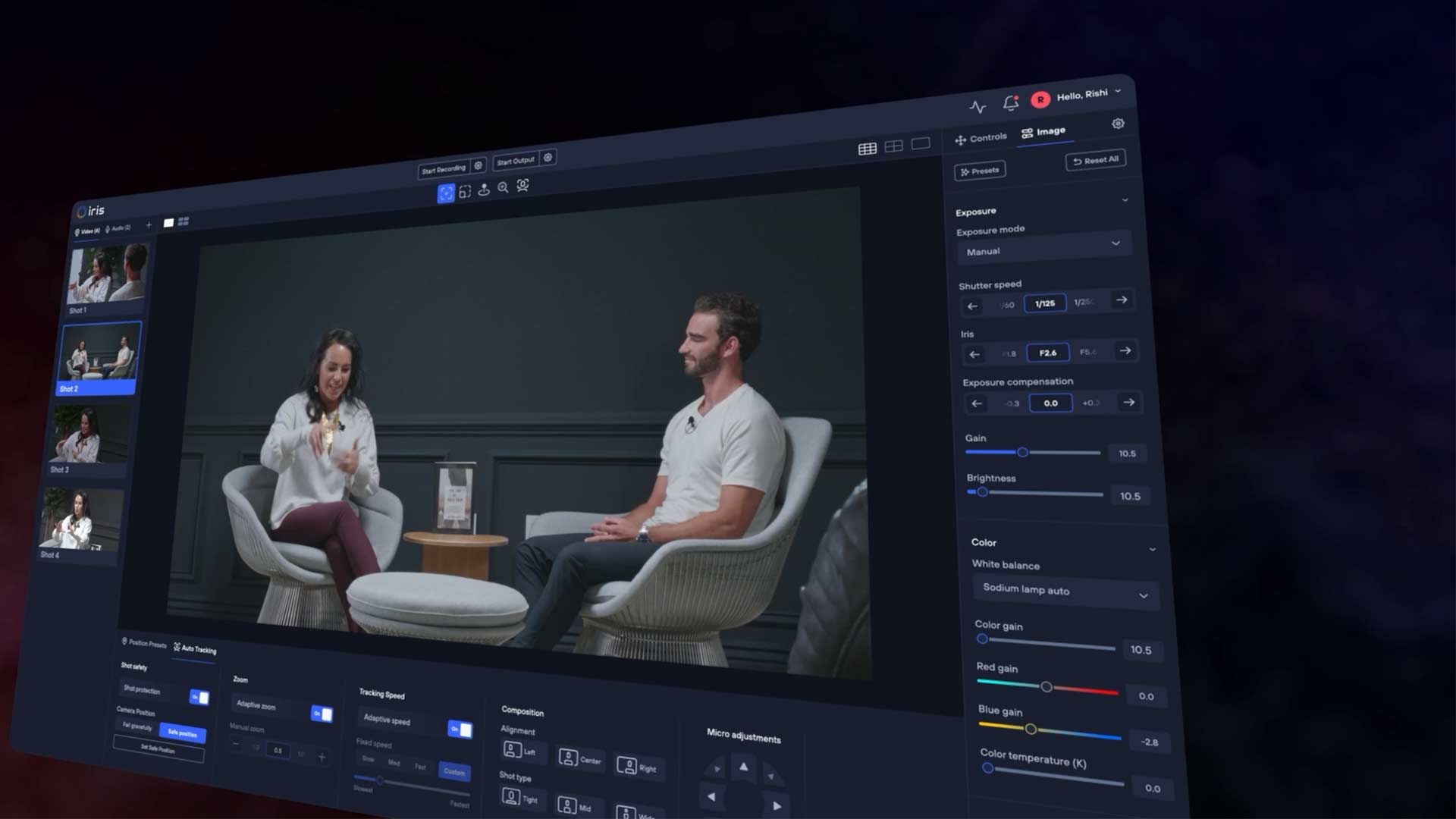This screenshot has height=819, width=1456.
Task: Open the Position Presets tab
Action: pos(143,643)
